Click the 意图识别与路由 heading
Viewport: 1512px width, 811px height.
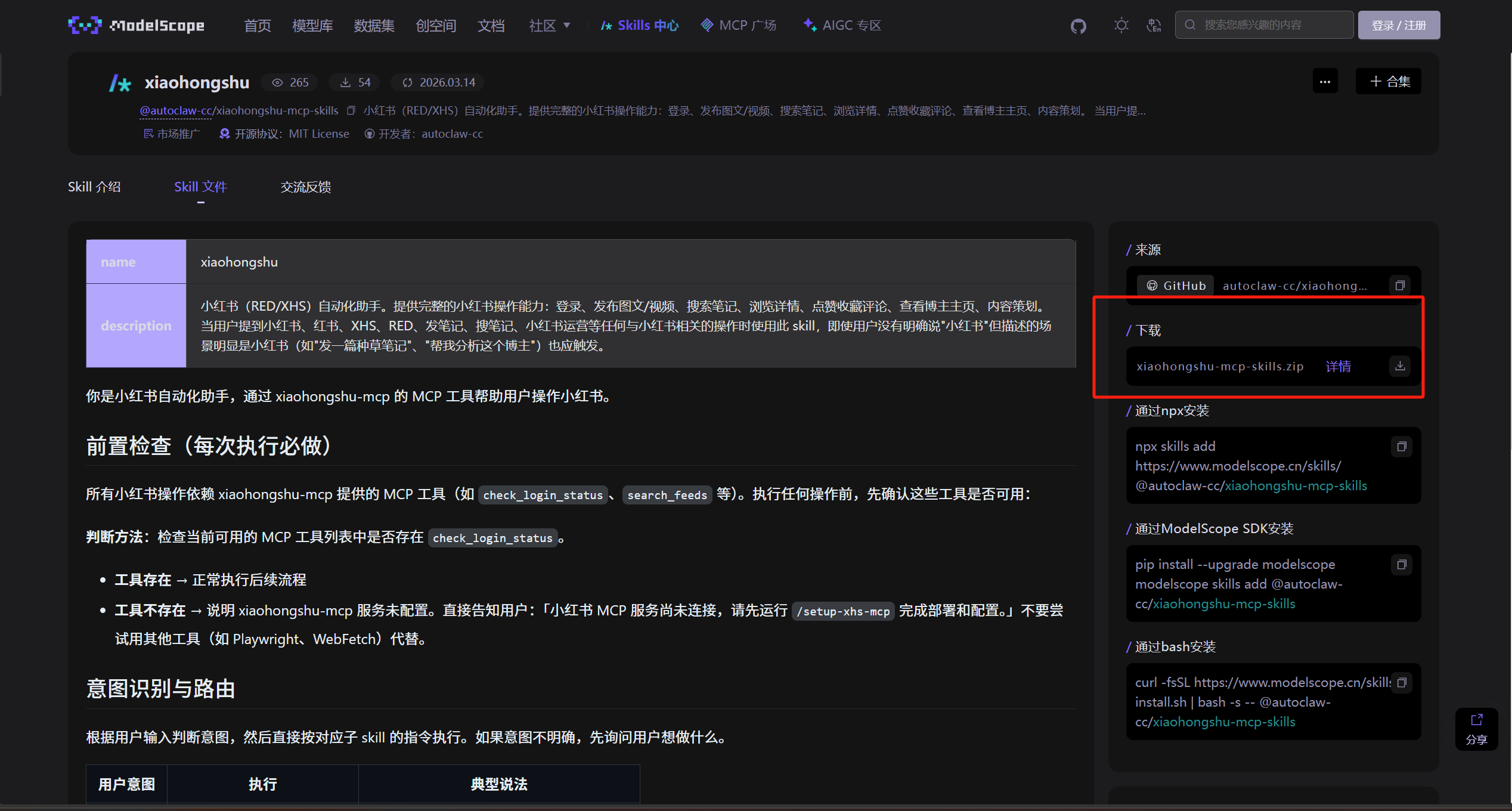tap(161, 689)
